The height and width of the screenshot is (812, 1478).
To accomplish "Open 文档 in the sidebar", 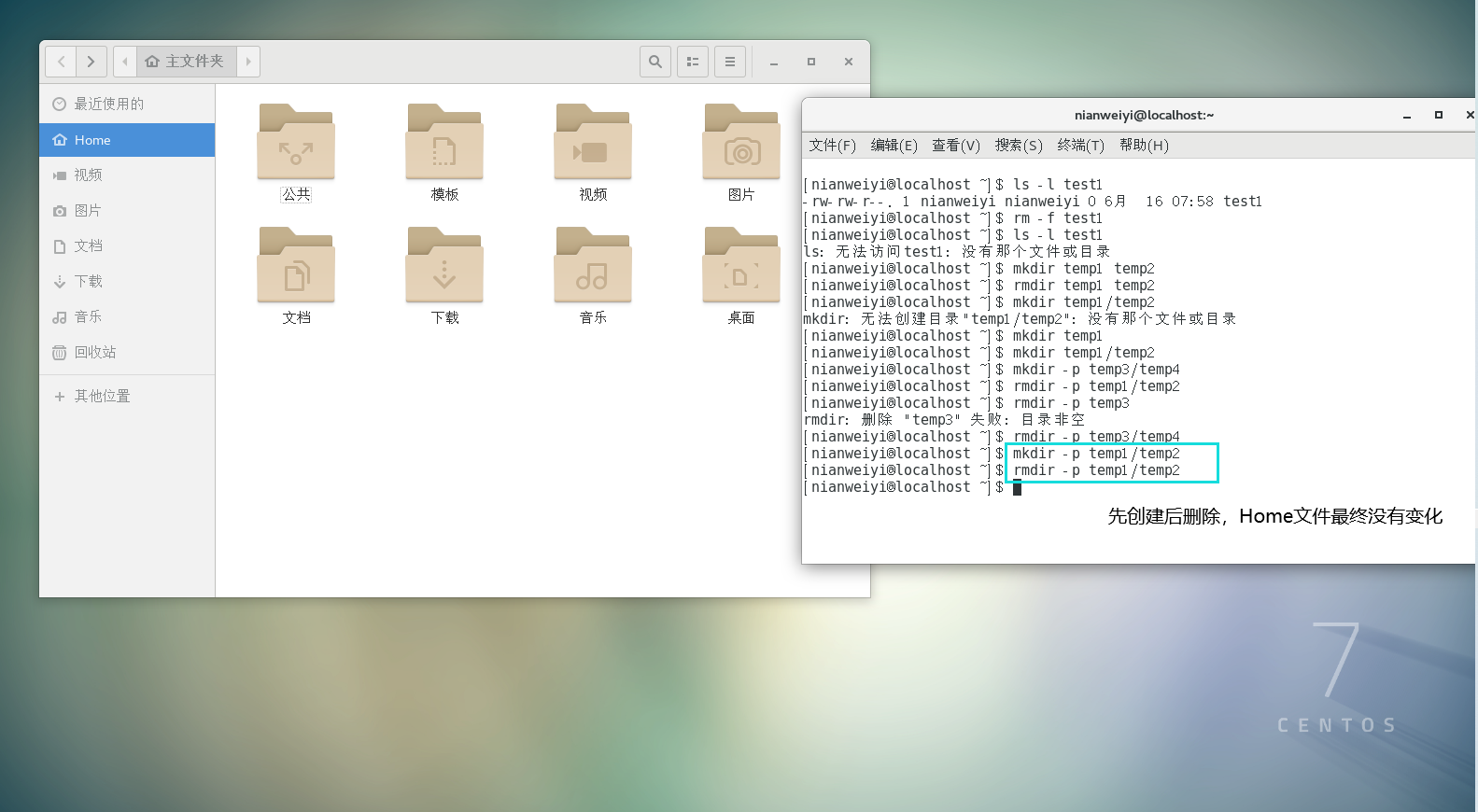I will (x=127, y=245).
